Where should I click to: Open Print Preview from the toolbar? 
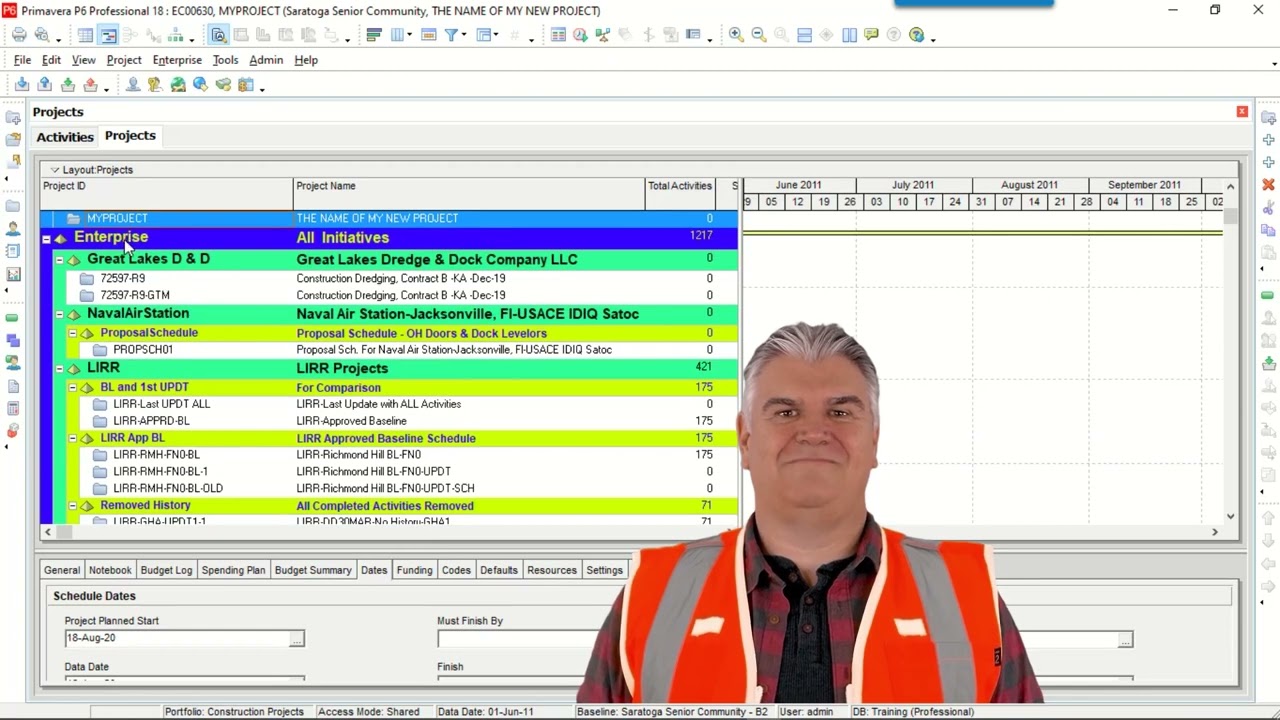tap(42, 35)
